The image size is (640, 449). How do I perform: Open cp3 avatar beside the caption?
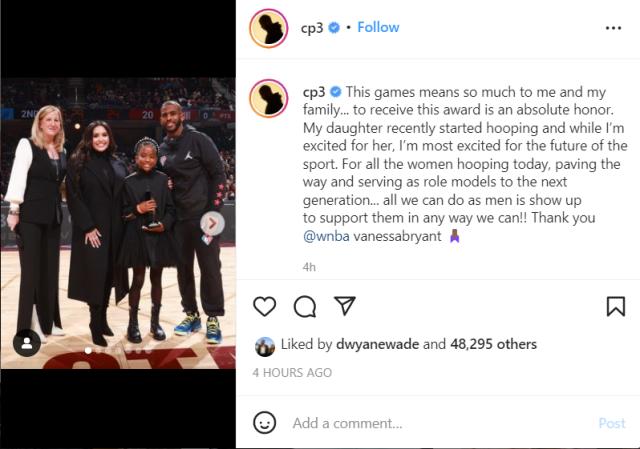[x=269, y=98]
